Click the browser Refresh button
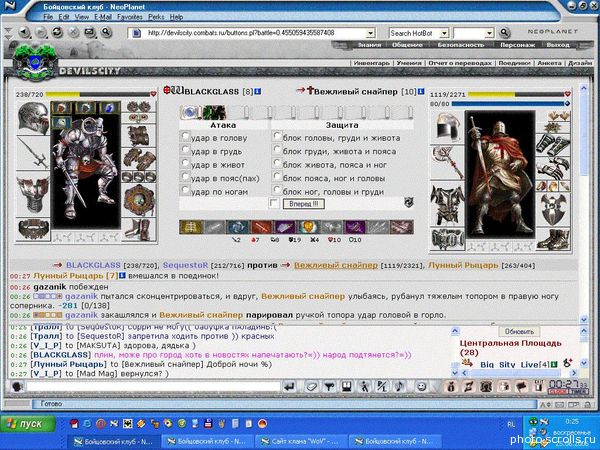 pos(57,32)
